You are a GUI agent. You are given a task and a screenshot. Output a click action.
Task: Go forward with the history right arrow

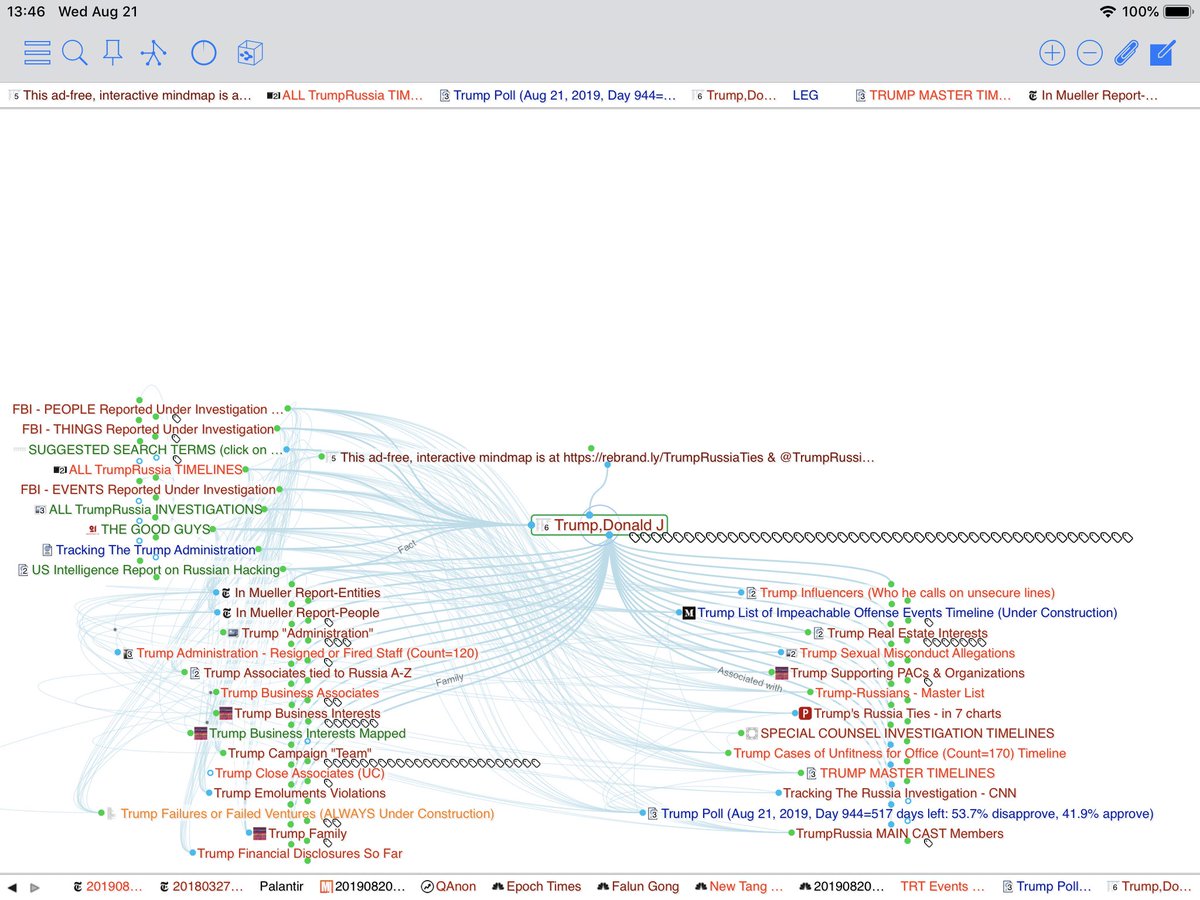tap(35, 887)
